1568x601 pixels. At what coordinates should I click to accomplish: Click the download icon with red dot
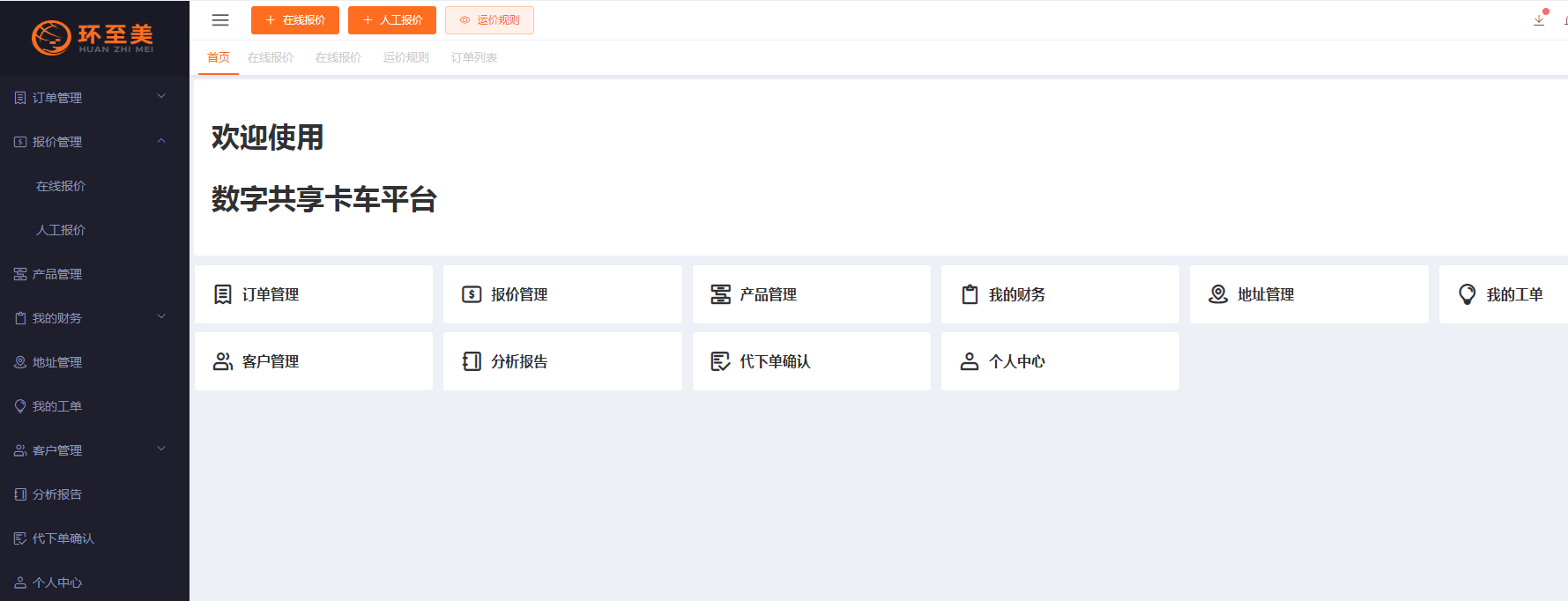pyautogui.click(x=1539, y=19)
